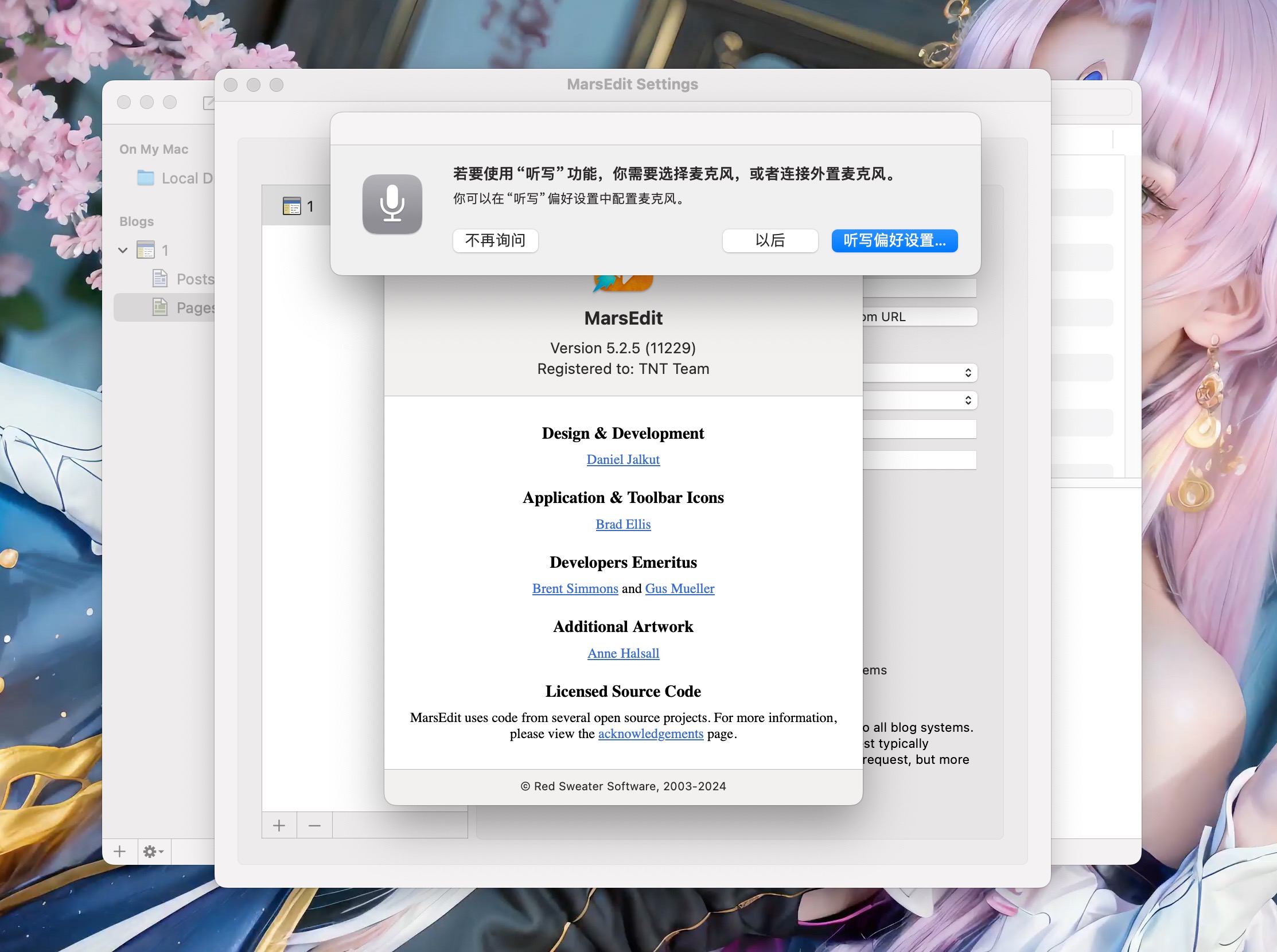
Task: Click the 不再询问 button in dictation dialog
Action: point(495,240)
